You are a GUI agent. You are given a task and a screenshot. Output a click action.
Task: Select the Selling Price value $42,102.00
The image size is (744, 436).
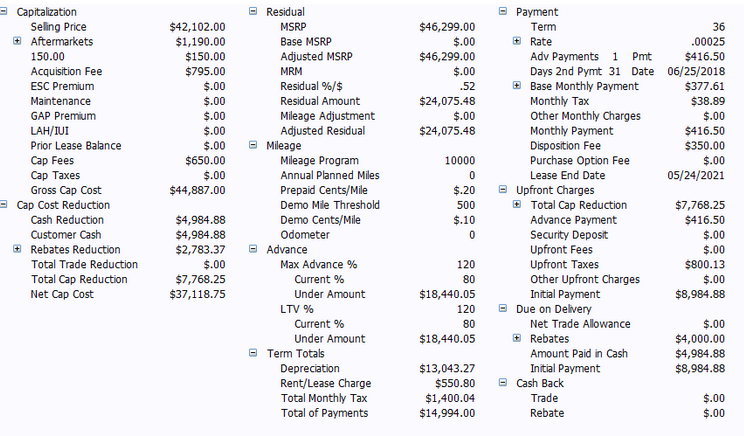197,27
